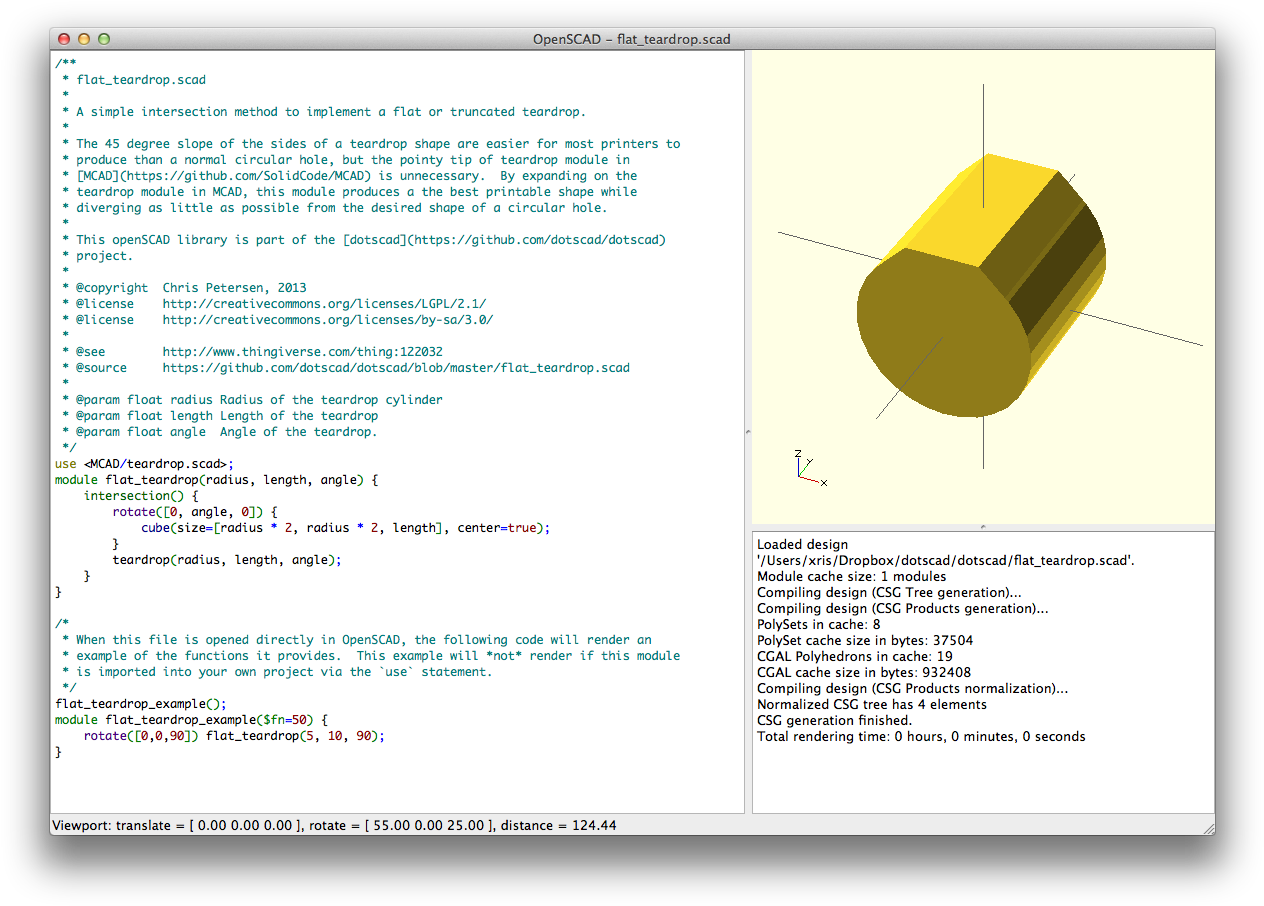Click the LGPL 2.1 license URL
This screenshot has height=906, width=1264.
[324, 304]
